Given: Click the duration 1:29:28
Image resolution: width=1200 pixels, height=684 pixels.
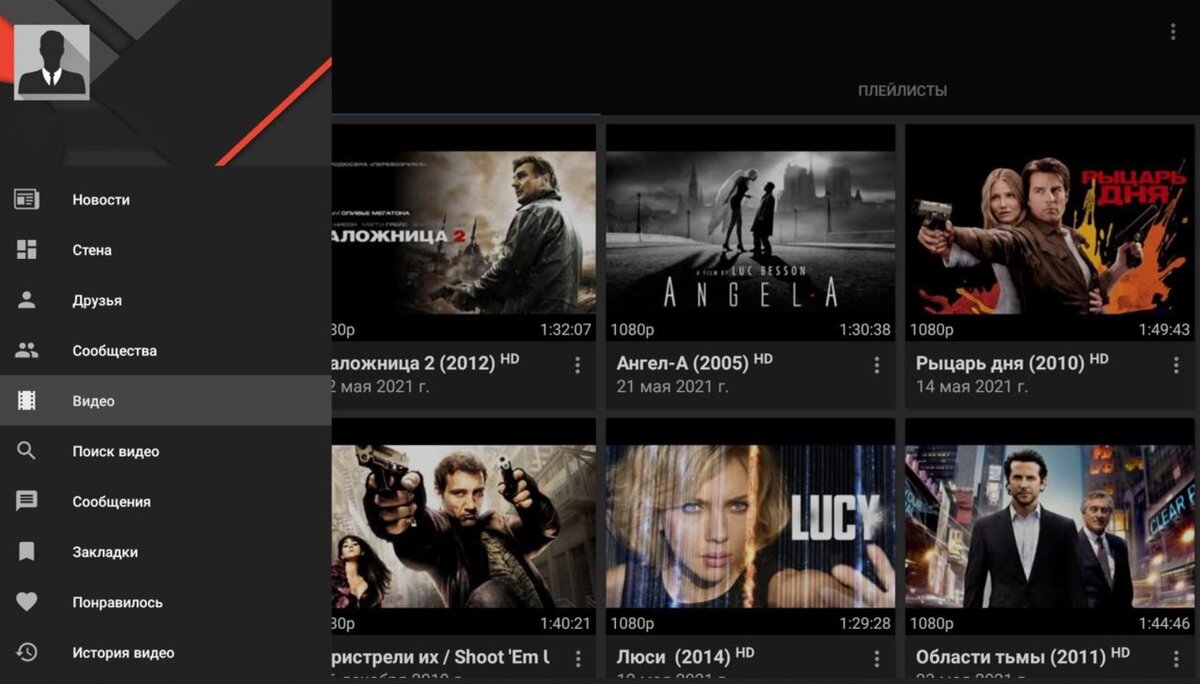Looking at the screenshot, I should coord(865,623).
